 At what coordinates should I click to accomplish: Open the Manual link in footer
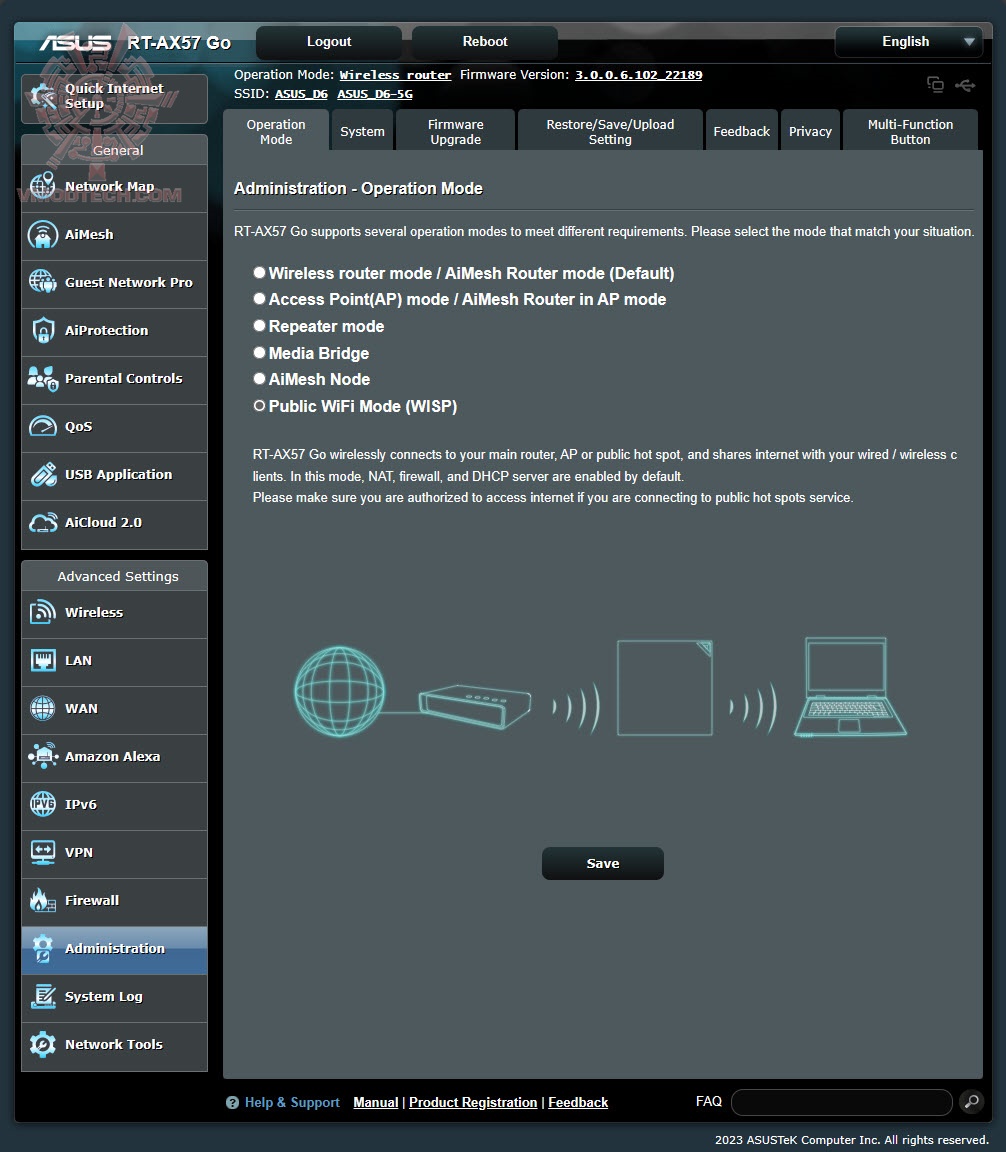(x=376, y=1103)
